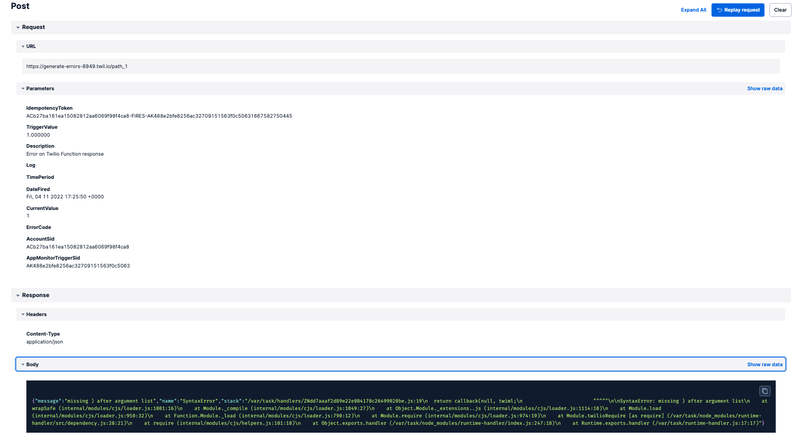Click the IdempotencyToken label
Screen dimensions: 800x448
(x=49, y=108)
